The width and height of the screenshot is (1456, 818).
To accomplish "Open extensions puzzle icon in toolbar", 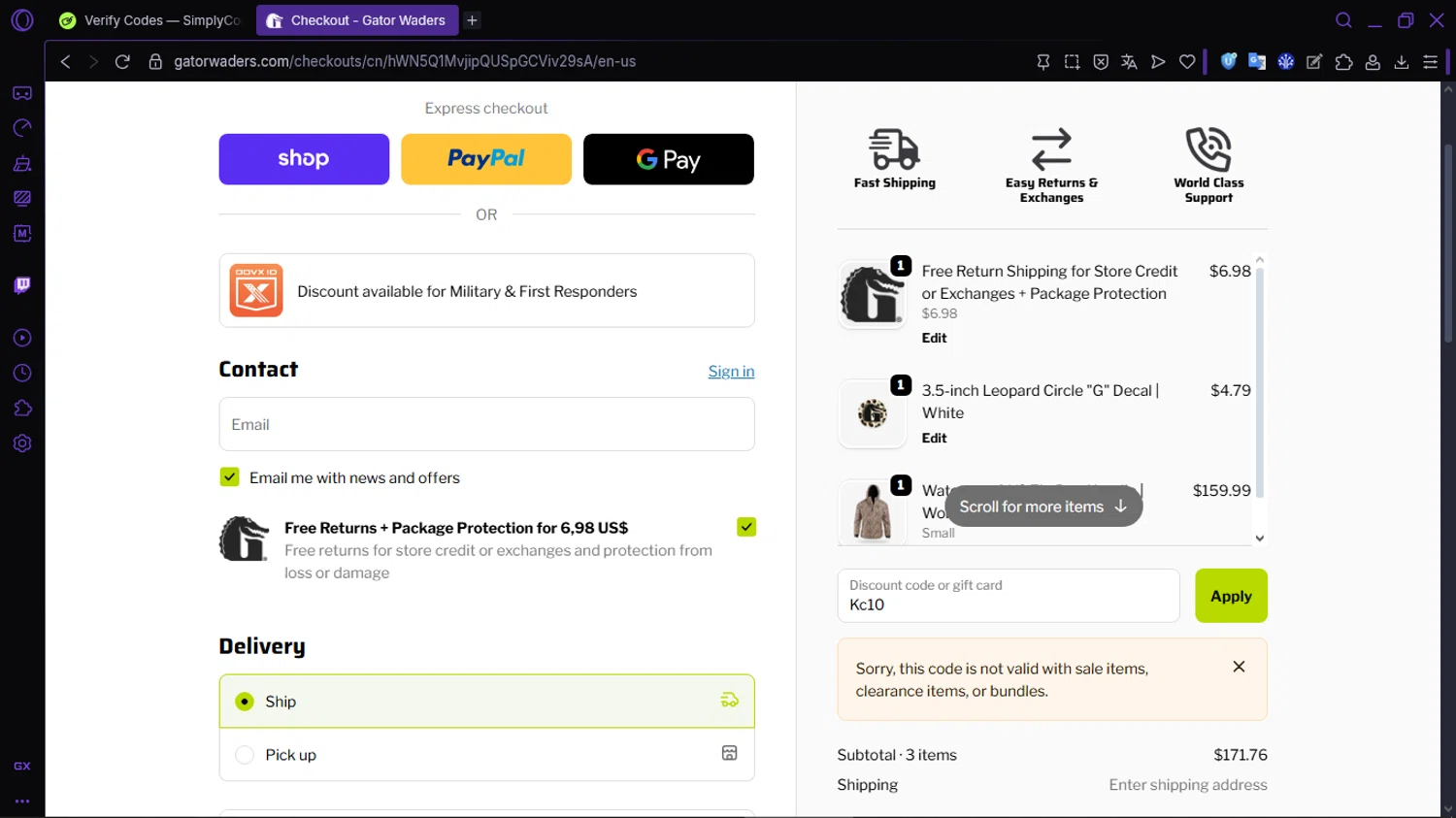I will pyautogui.click(x=1343, y=61).
